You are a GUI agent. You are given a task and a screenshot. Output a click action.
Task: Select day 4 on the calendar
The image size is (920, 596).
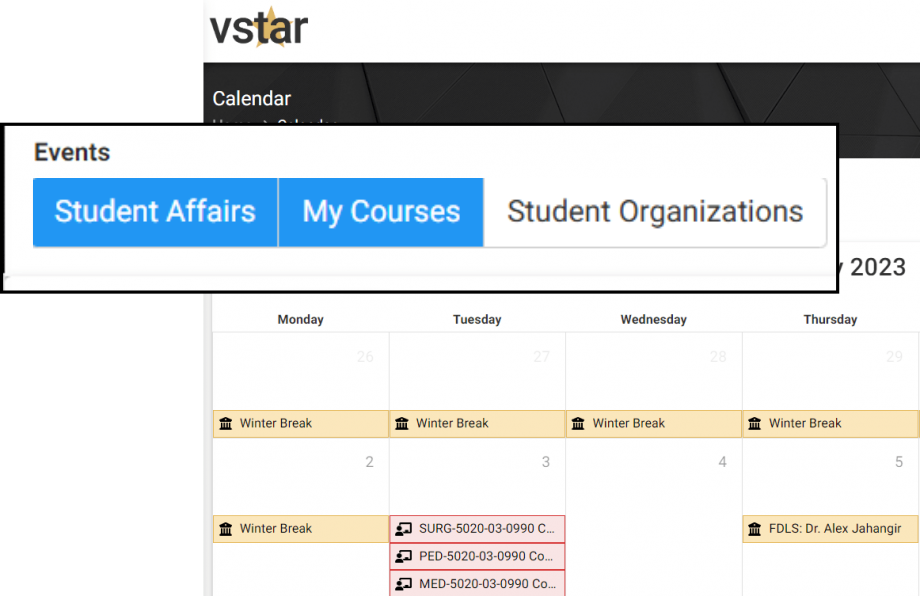click(722, 462)
